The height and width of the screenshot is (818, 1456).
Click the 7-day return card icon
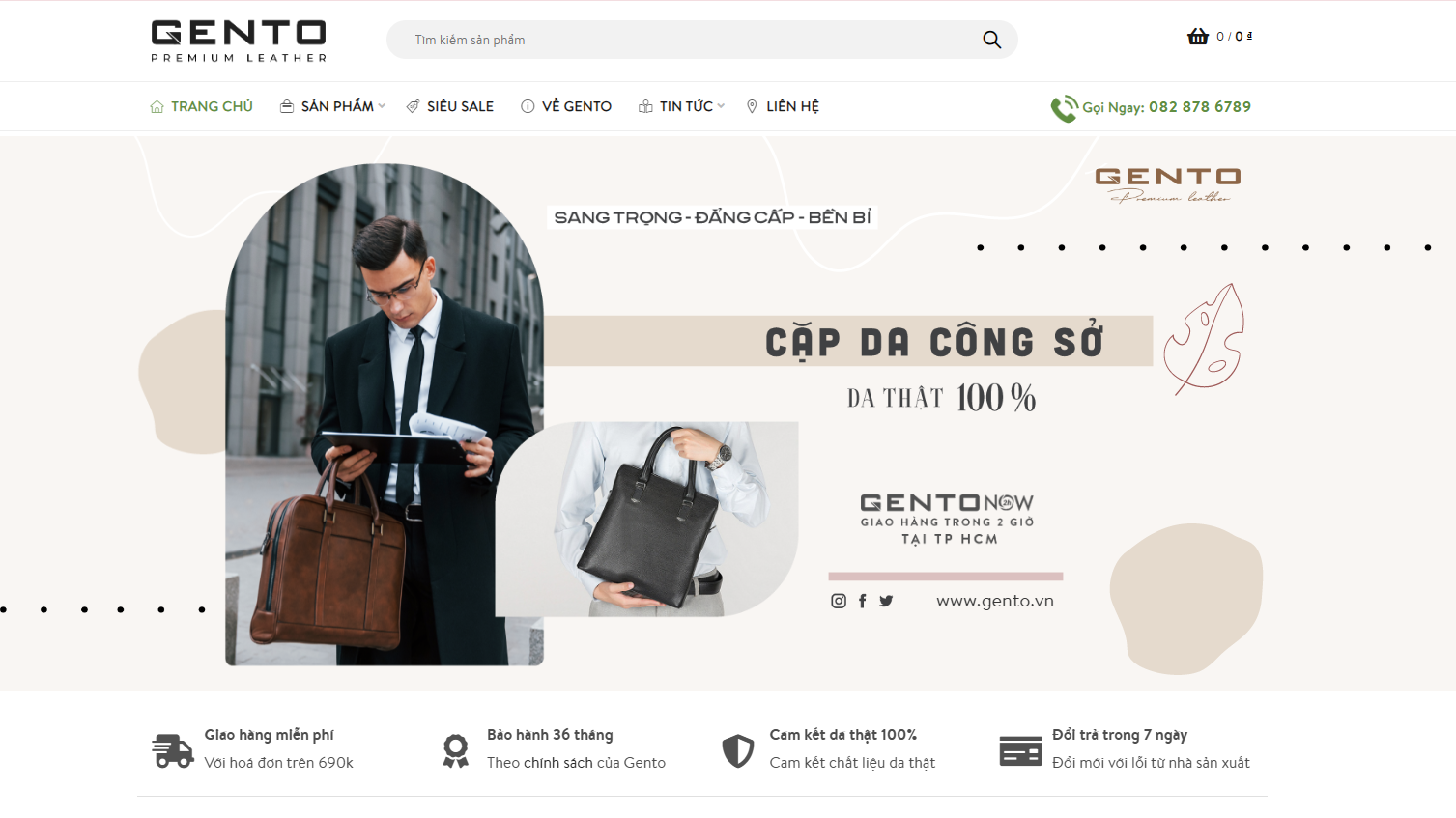coord(1020,750)
